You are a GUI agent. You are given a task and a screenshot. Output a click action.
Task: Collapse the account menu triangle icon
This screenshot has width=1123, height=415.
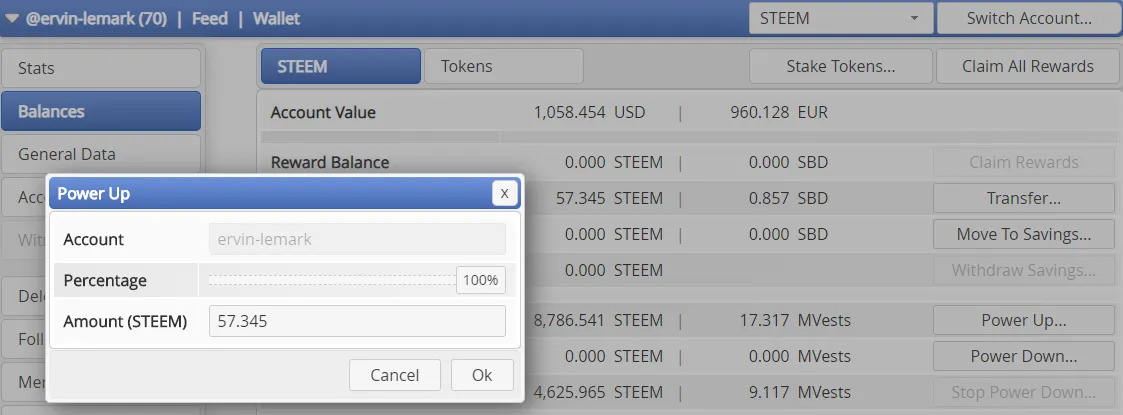11,19
